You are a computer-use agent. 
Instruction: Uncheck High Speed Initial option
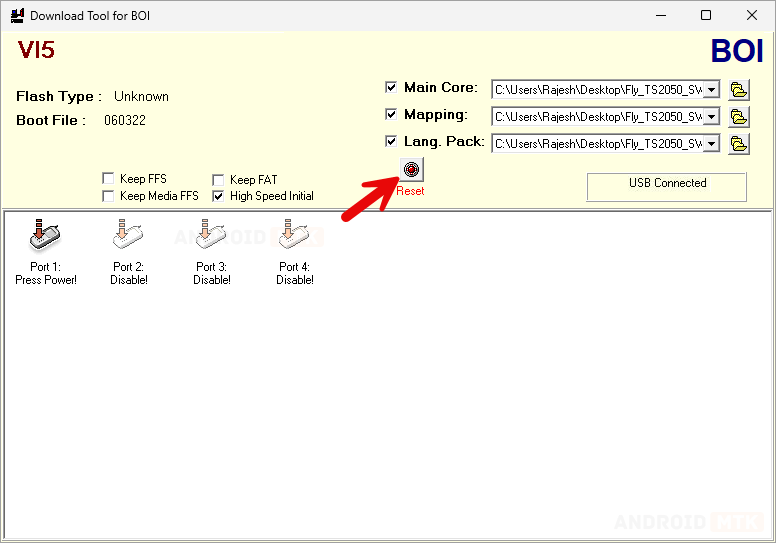[x=218, y=196]
